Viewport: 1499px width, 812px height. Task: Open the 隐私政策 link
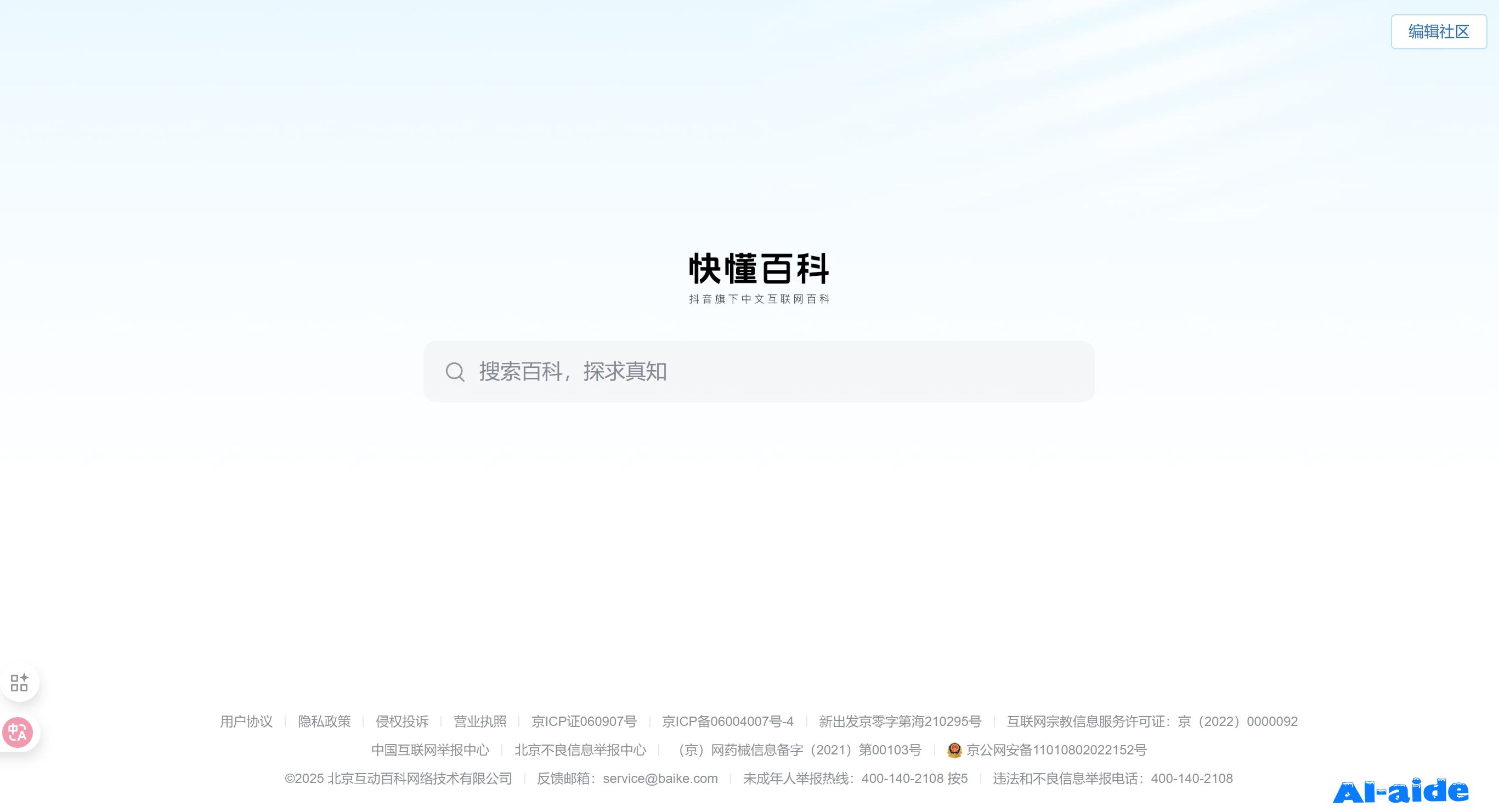point(324,722)
